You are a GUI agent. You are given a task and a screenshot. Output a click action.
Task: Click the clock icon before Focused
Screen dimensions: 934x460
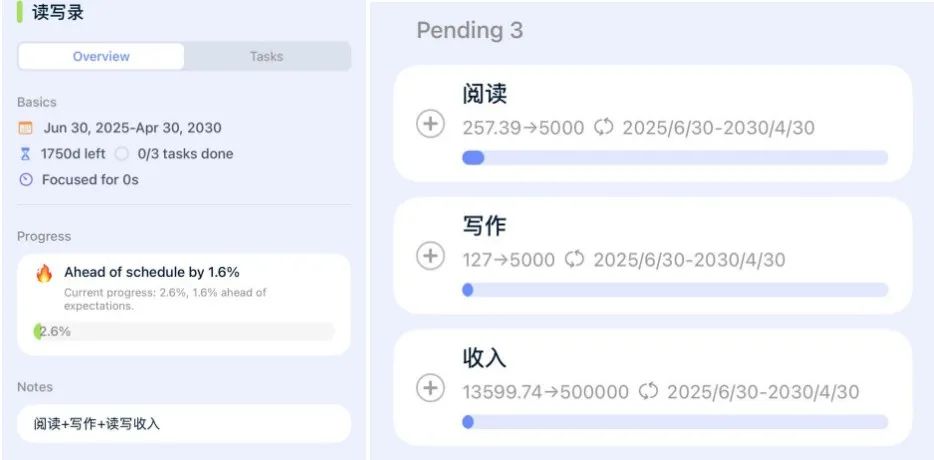26,180
